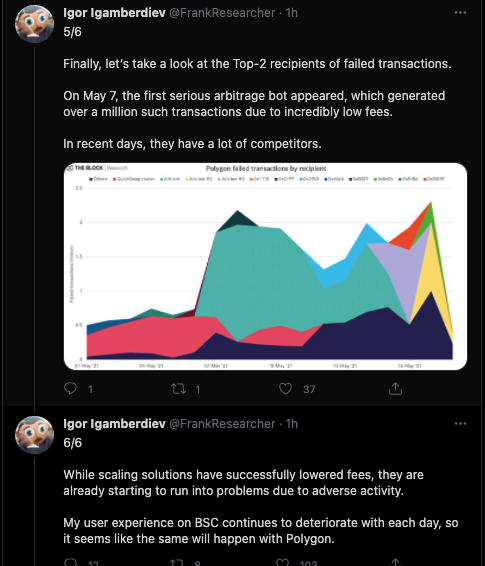Click the author's avatar on the 5/6 tweet

click(34, 24)
